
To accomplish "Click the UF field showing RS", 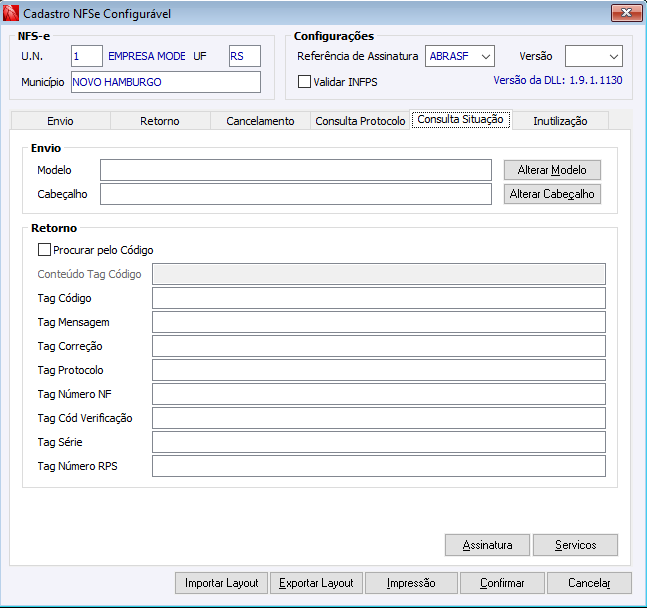I will [x=245, y=56].
